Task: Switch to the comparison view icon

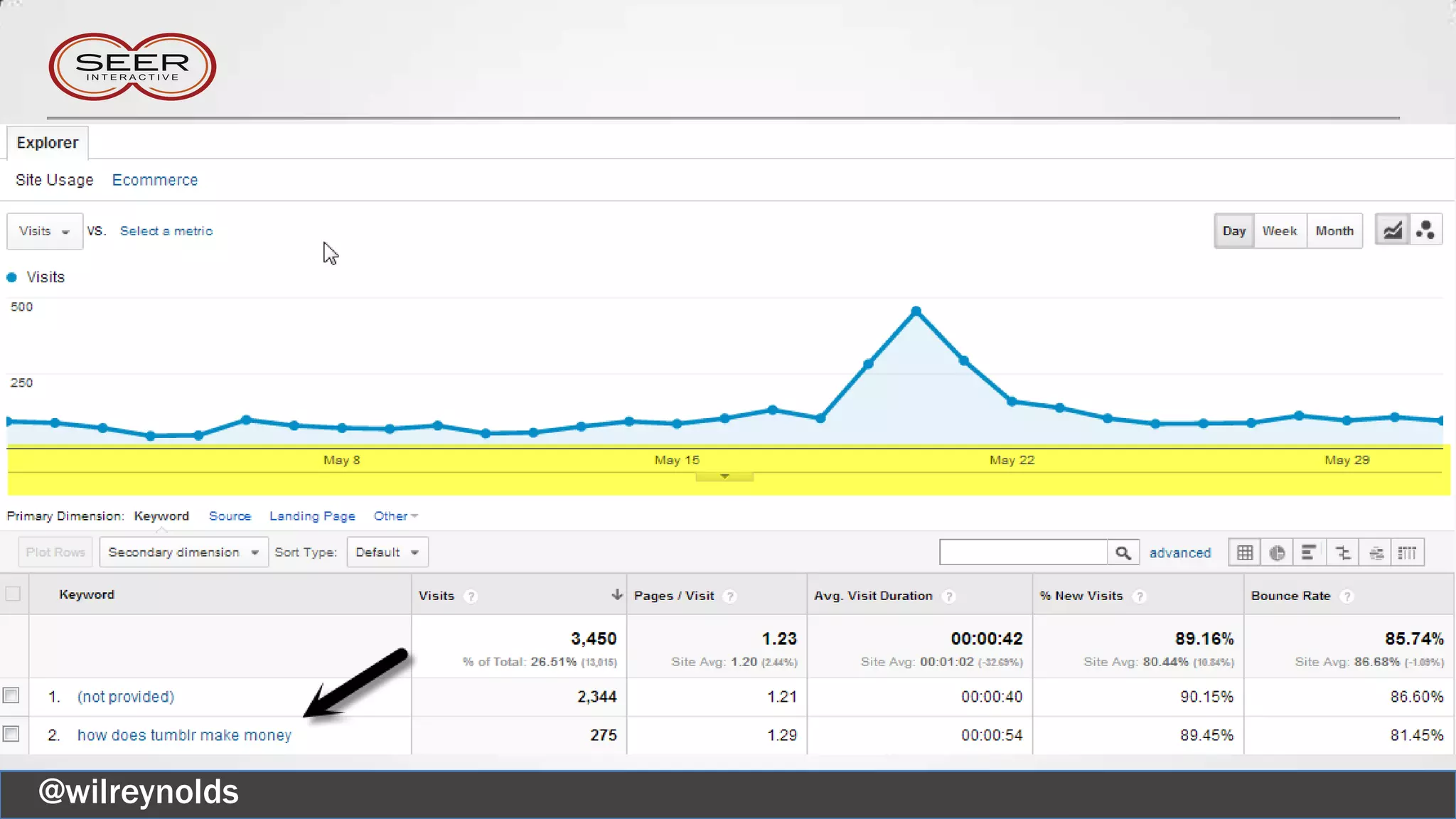Action: (x=1342, y=552)
